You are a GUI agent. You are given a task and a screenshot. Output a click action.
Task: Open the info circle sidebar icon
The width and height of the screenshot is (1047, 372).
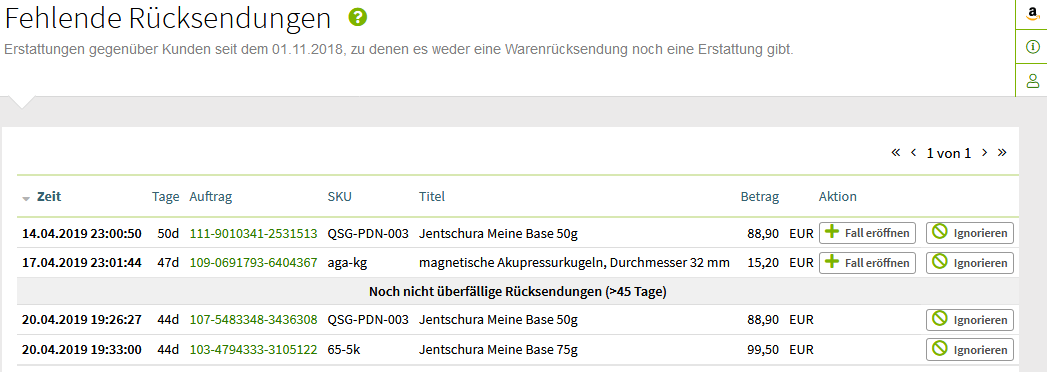coord(1032,47)
